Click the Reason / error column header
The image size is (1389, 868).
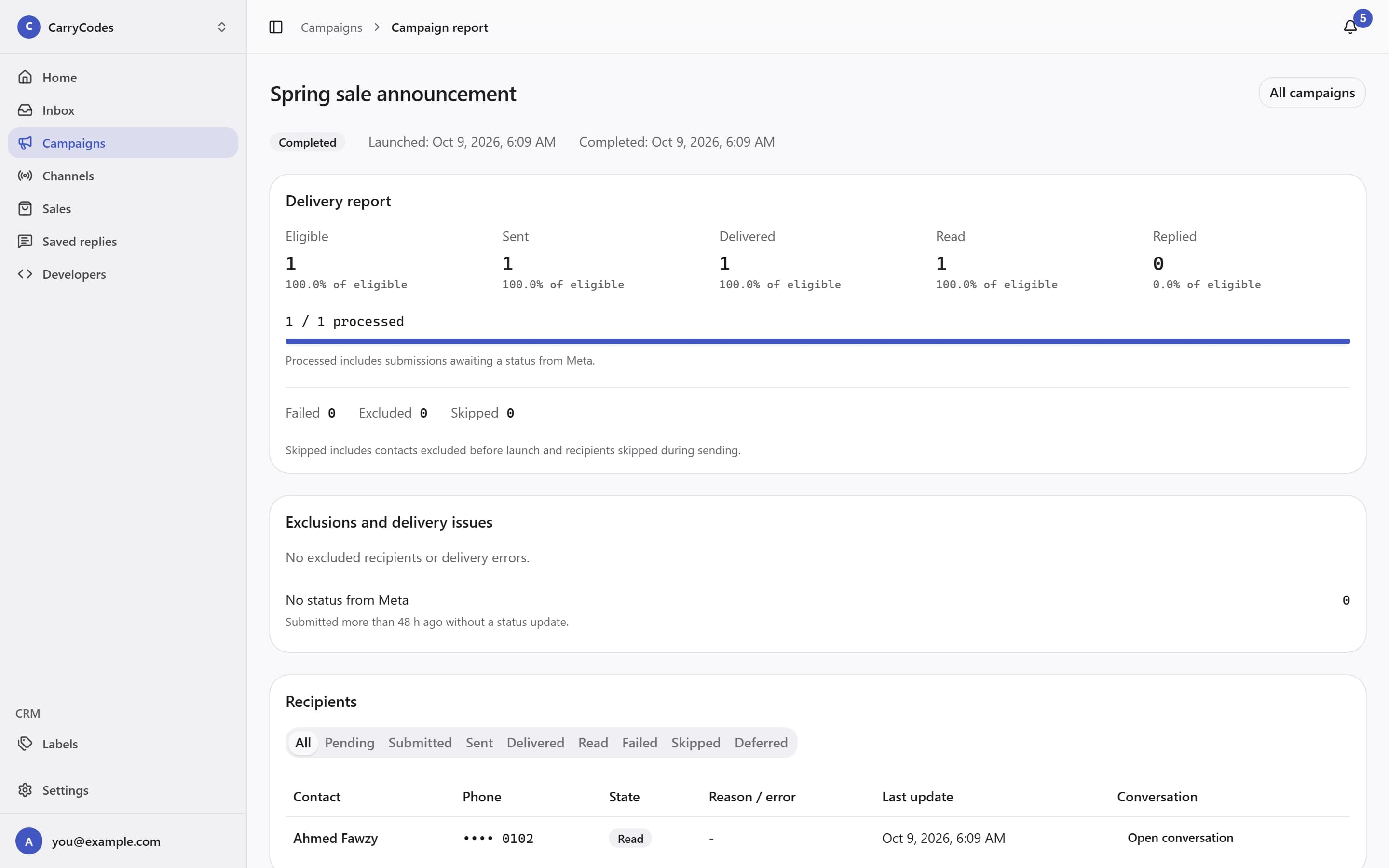click(752, 796)
